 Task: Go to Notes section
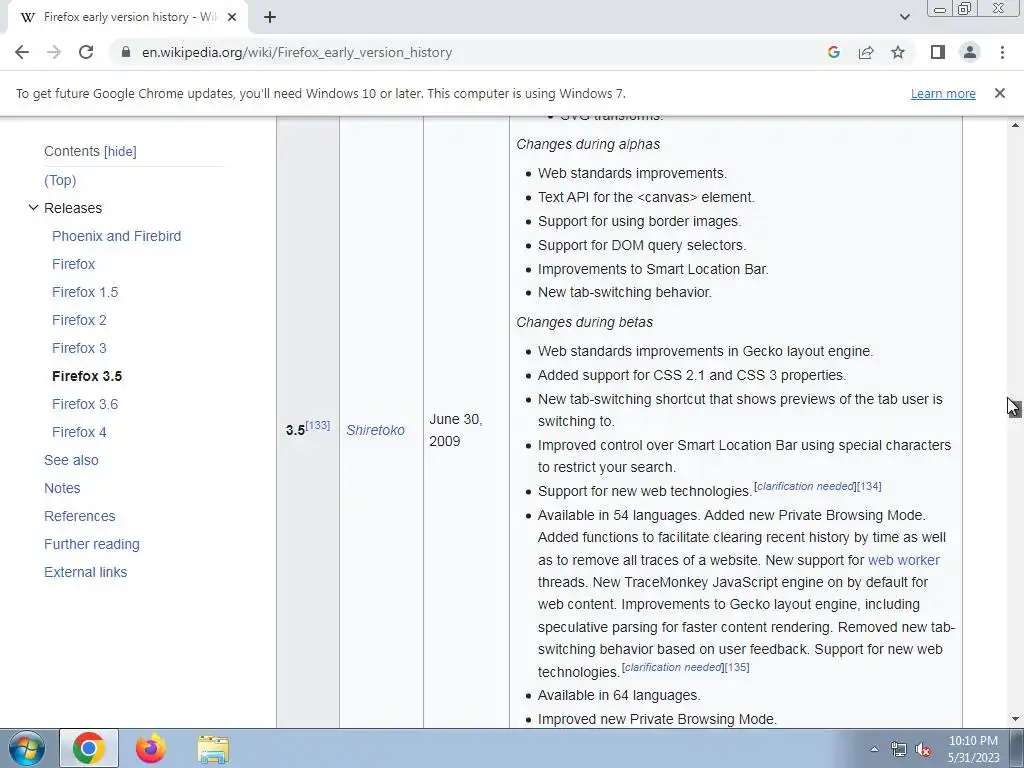click(62, 488)
